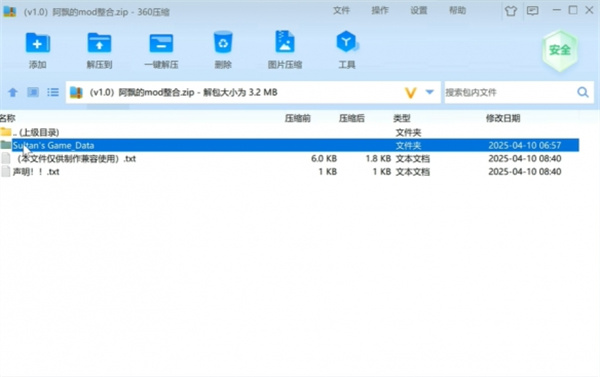This screenshot has width=600, height=377.
Task: Switch to the list view icon
Action: [53, 92]
